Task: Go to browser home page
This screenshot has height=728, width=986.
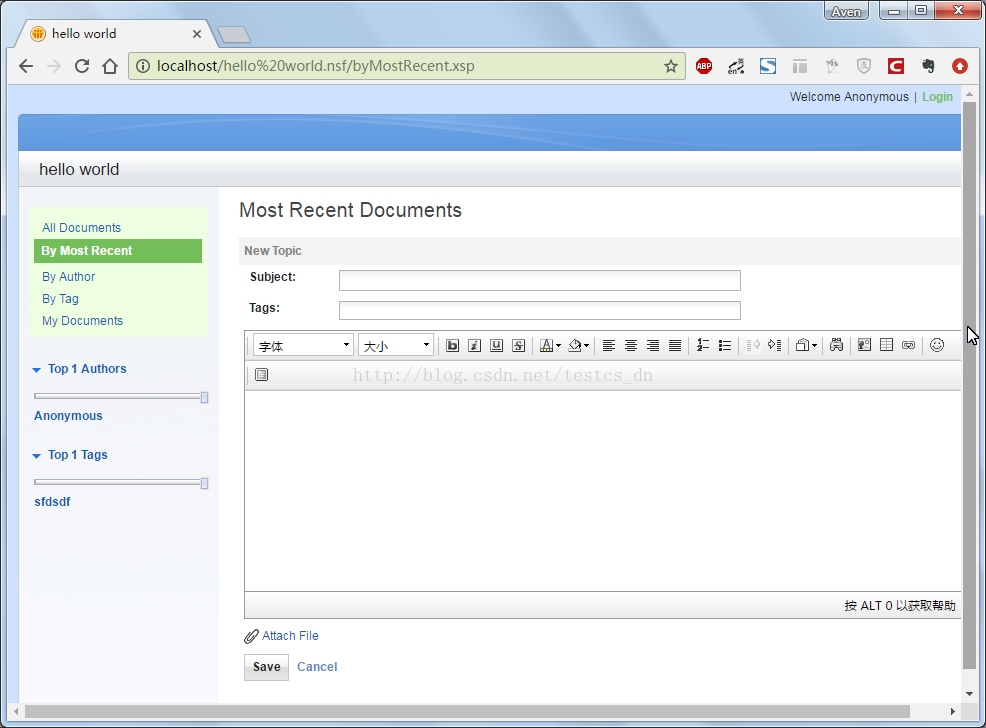Action: pos(110,66)
